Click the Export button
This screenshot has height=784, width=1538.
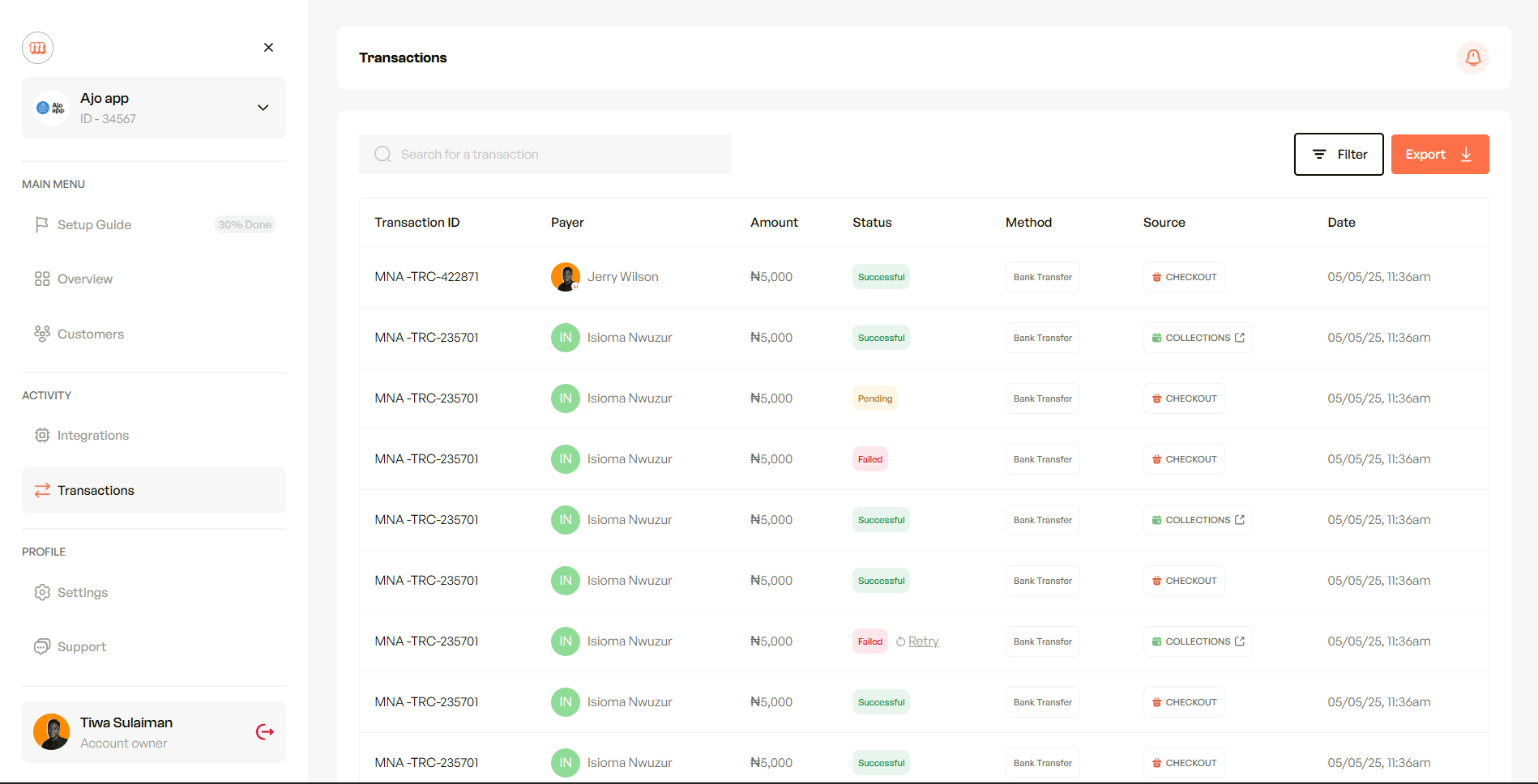pos(1439,155)
